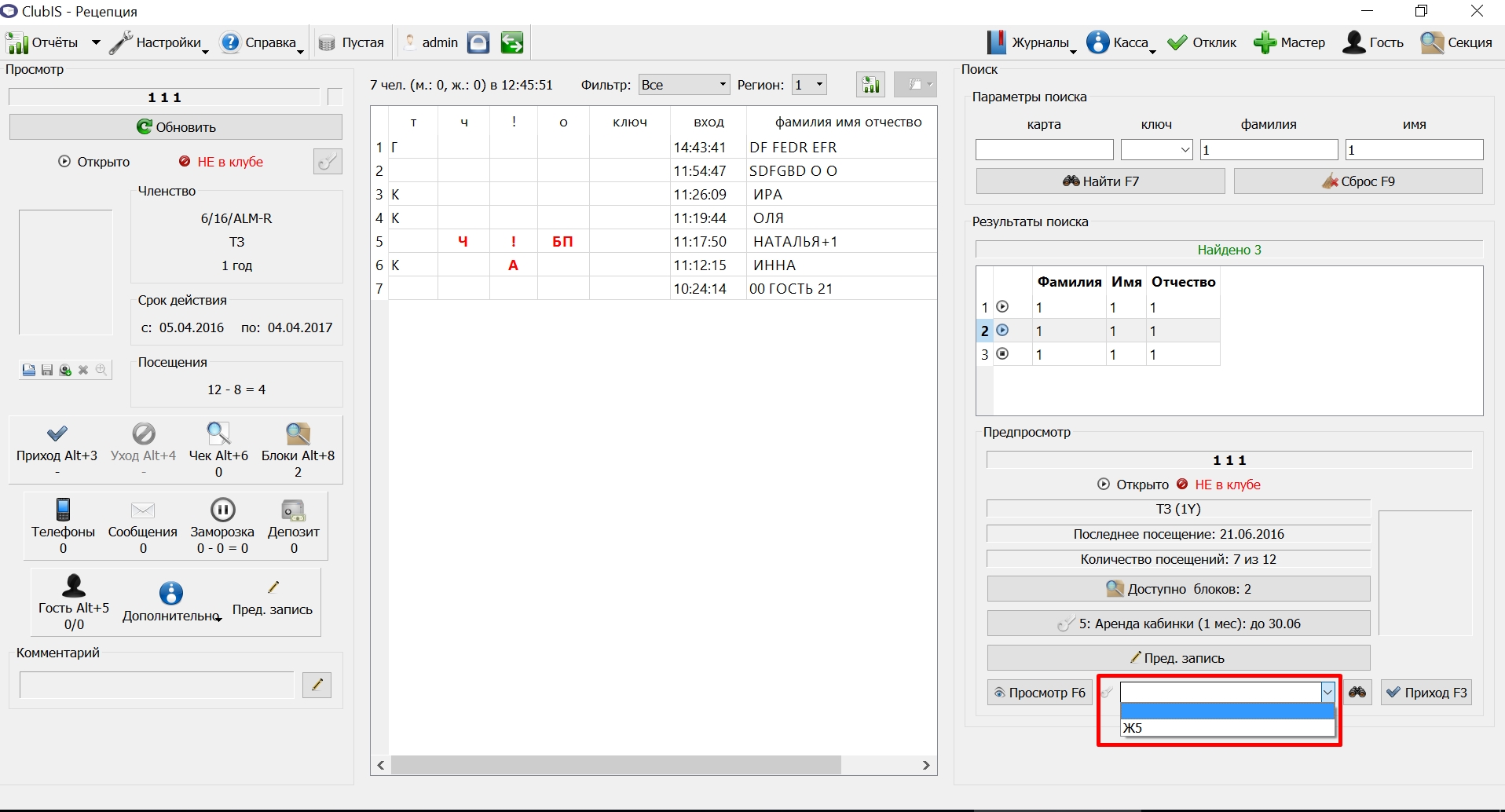Open the Регион dropdown
The height and width of the screenshot is (812, 1505).
809,85
